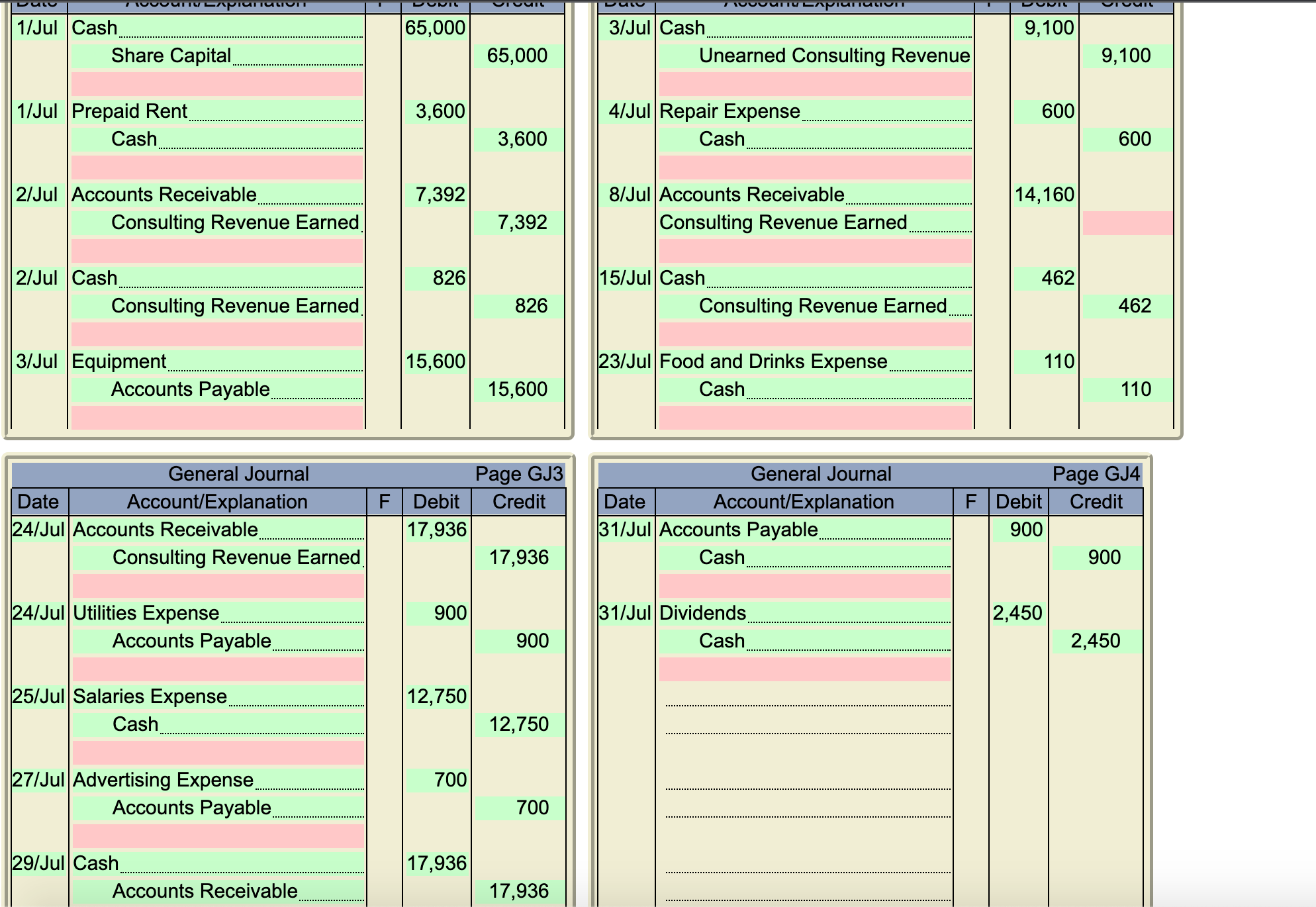The width and height of the screenshot is (1316, 907).
Task: Click the Repair Expense account field
Action: pyautogui.click(x=815, y=111)
